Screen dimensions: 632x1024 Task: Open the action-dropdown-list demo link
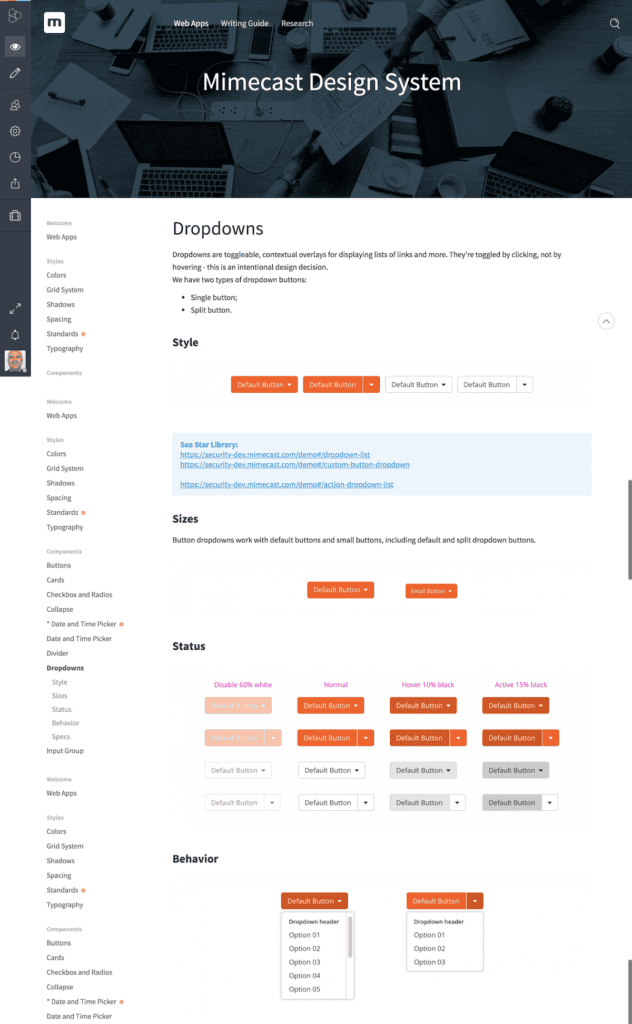[x=287, y=485]
